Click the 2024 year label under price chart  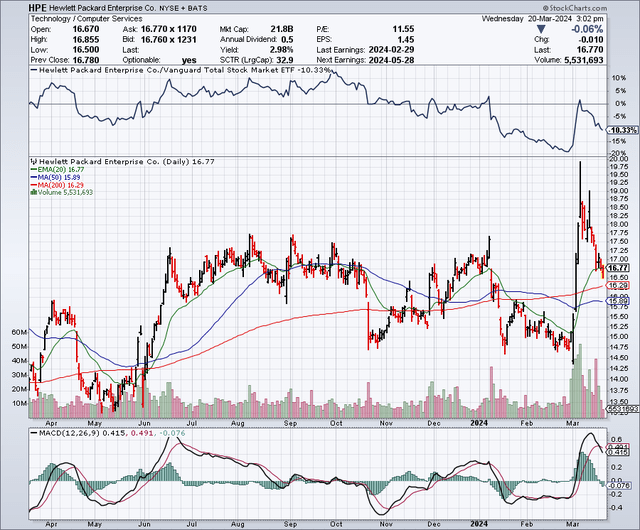coord(479,423)
